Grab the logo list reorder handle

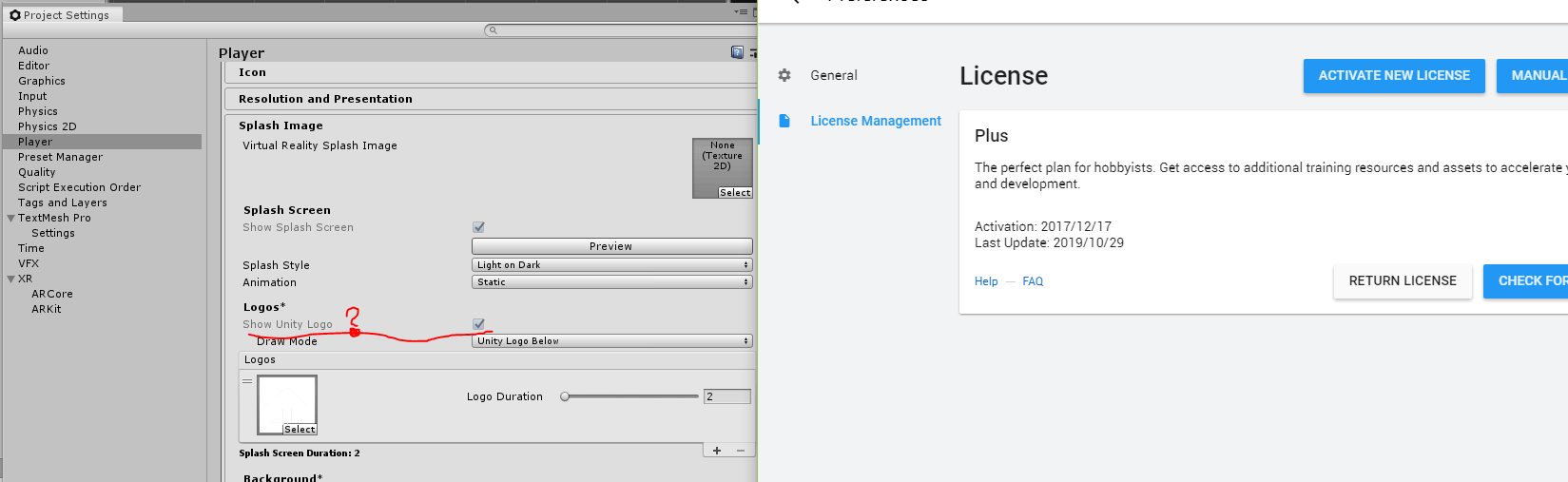pyautogui.click(x=247, y=381)
